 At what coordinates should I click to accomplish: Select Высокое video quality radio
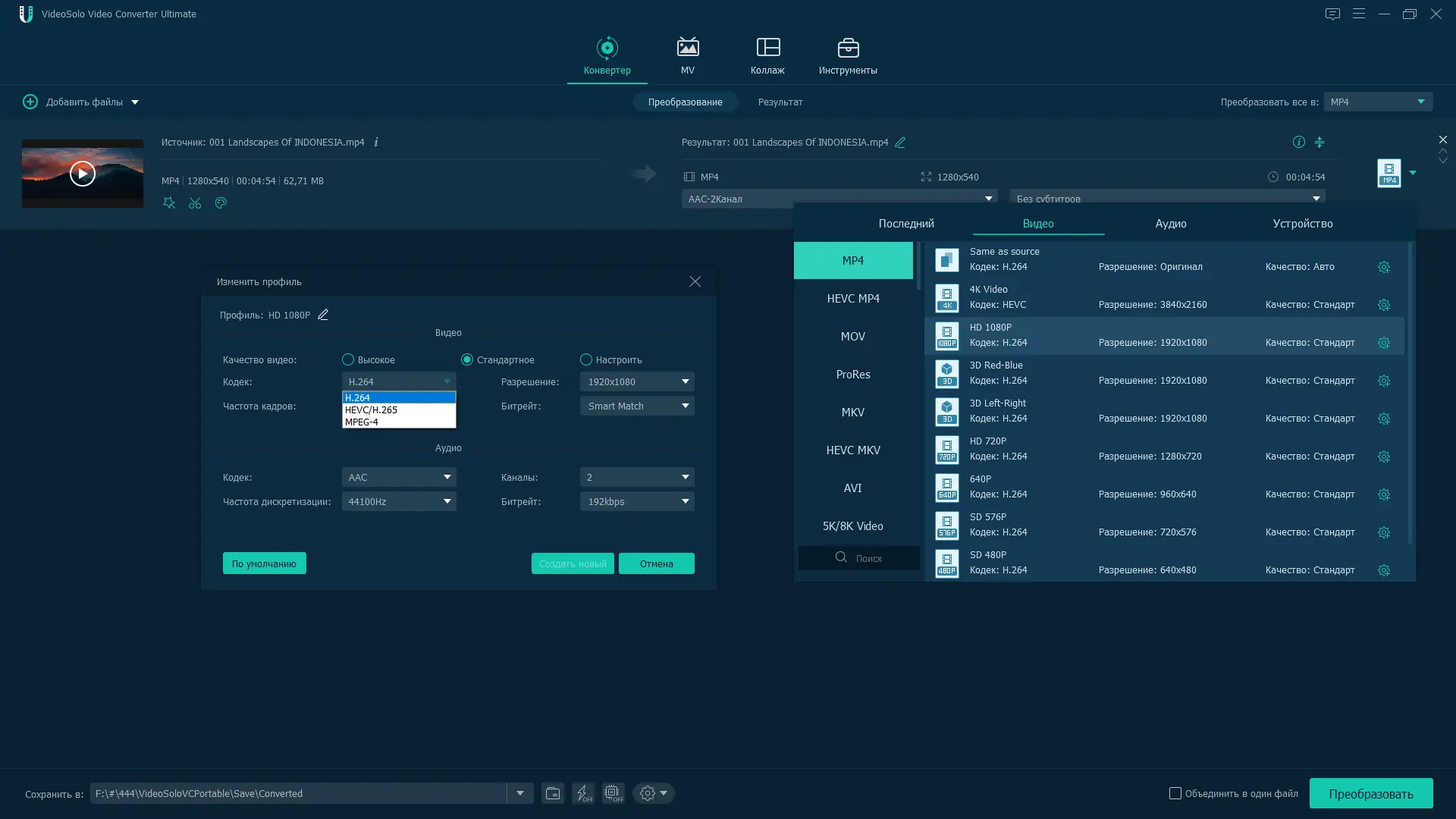pos(348,359)
